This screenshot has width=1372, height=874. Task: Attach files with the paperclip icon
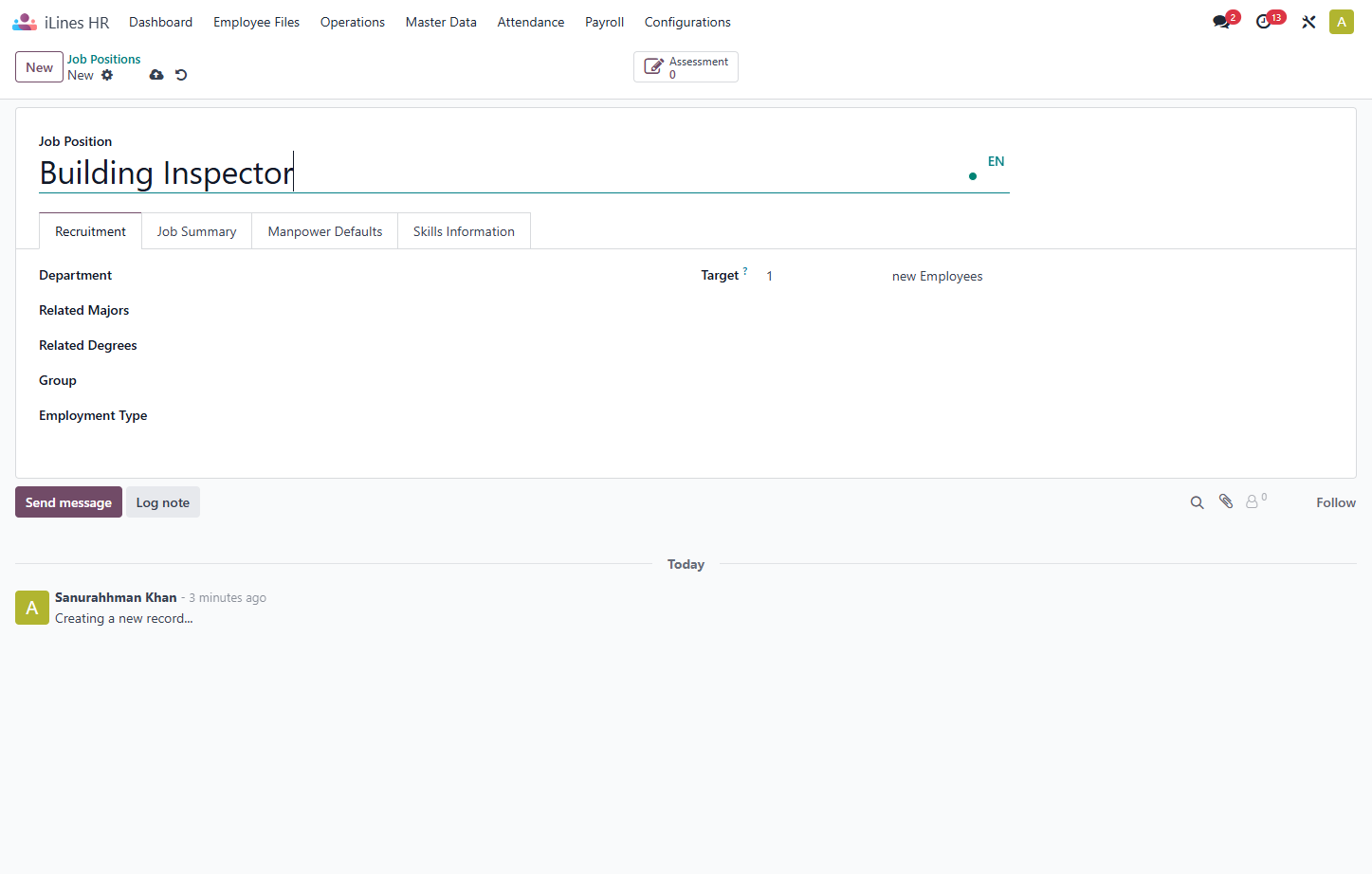tap(1226, 501)
